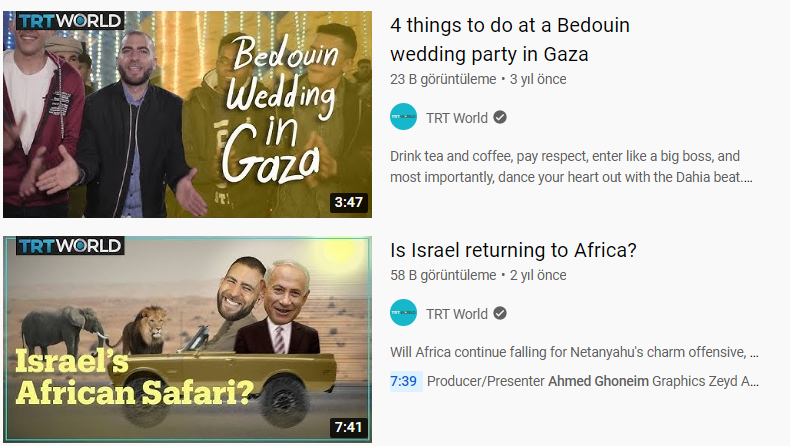Click description starting 'Drink tea and coffee'
Screen dimensions: 790x446
tap(571, 167)
